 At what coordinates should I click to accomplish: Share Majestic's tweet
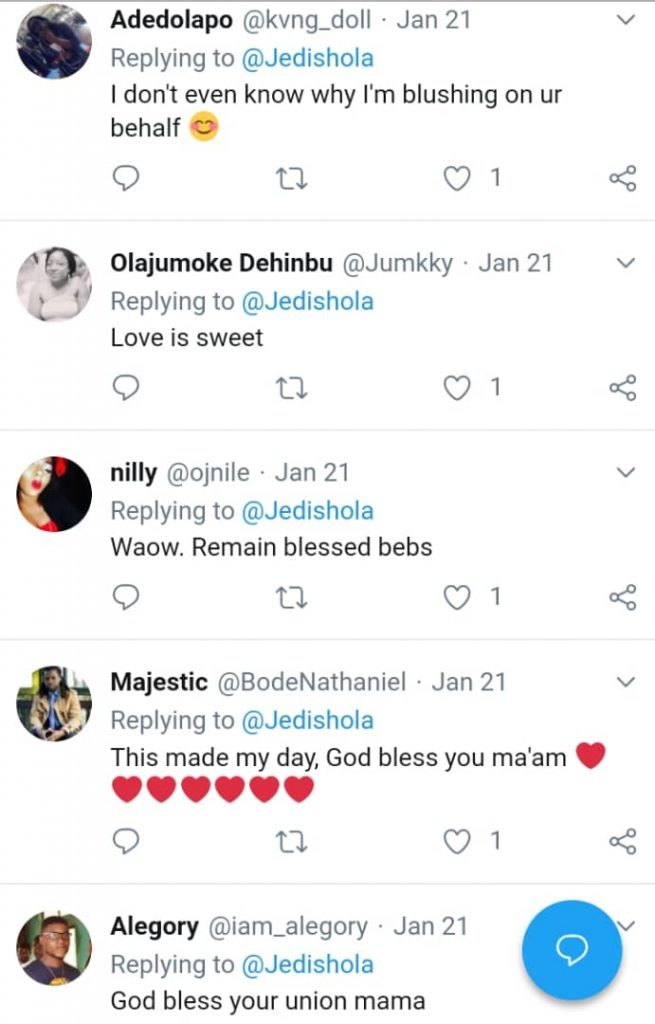click(622, 841)
